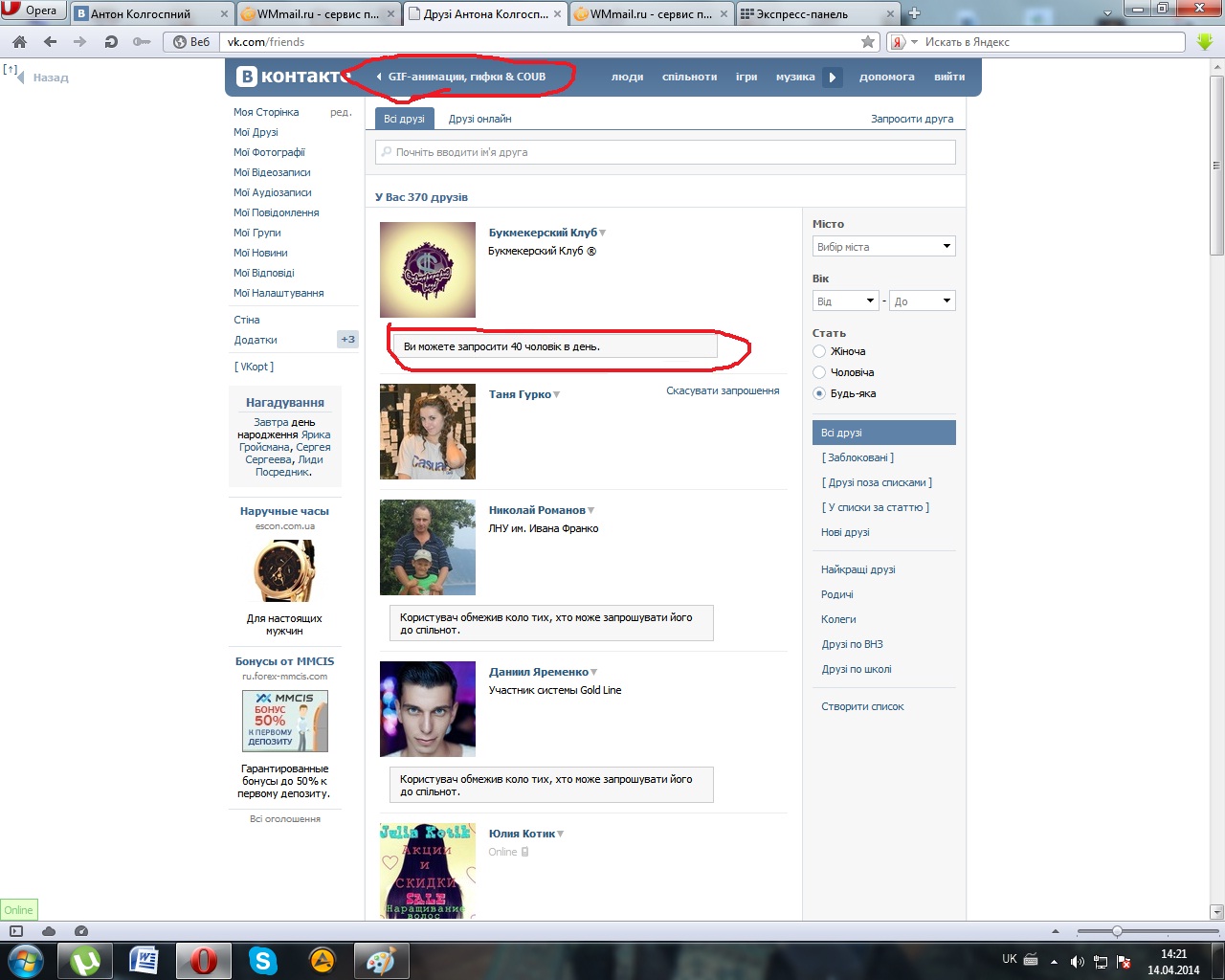Click in the friend name search field

[665, 152]
